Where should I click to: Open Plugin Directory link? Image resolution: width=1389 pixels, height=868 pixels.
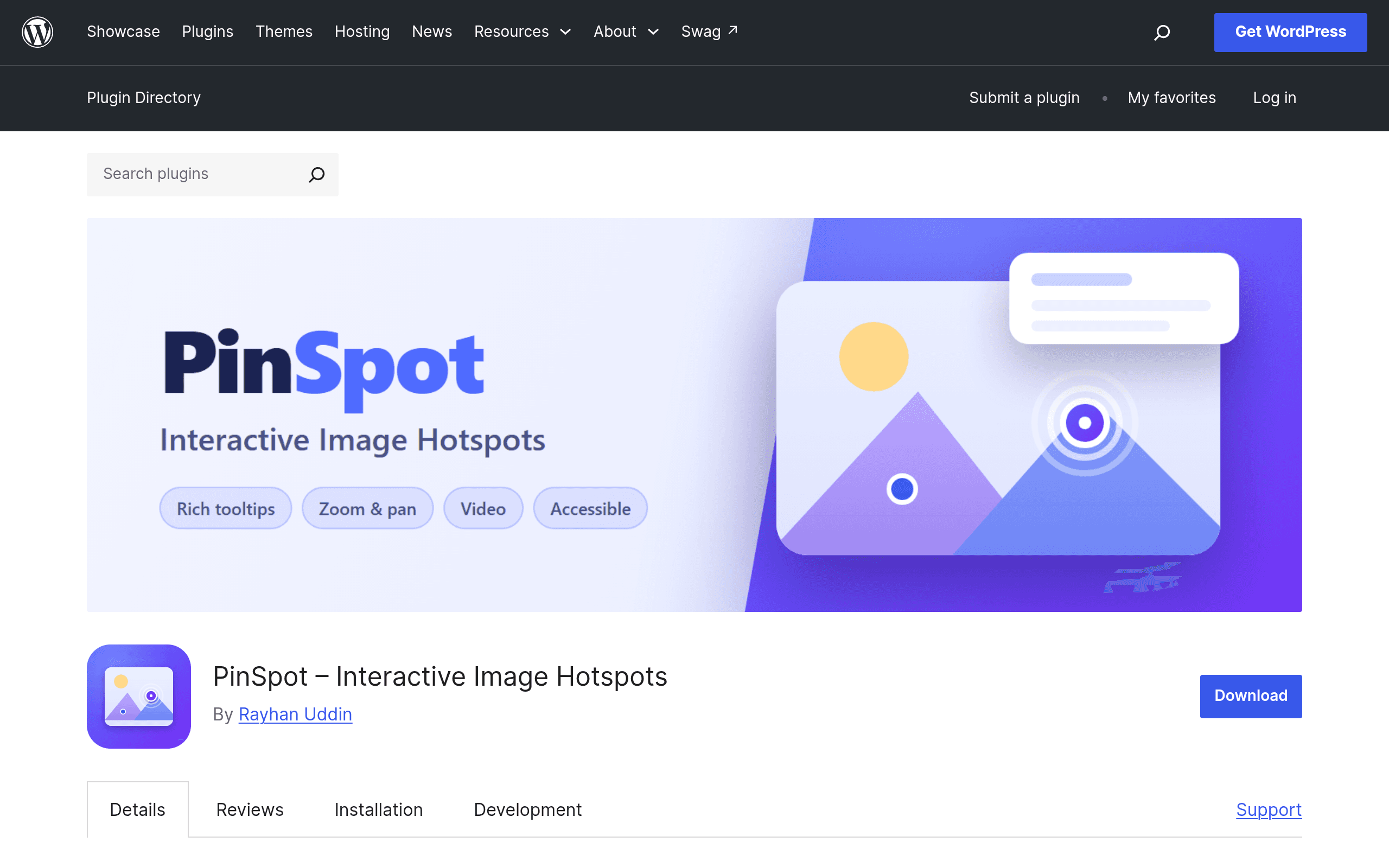(x=143, y=98)
